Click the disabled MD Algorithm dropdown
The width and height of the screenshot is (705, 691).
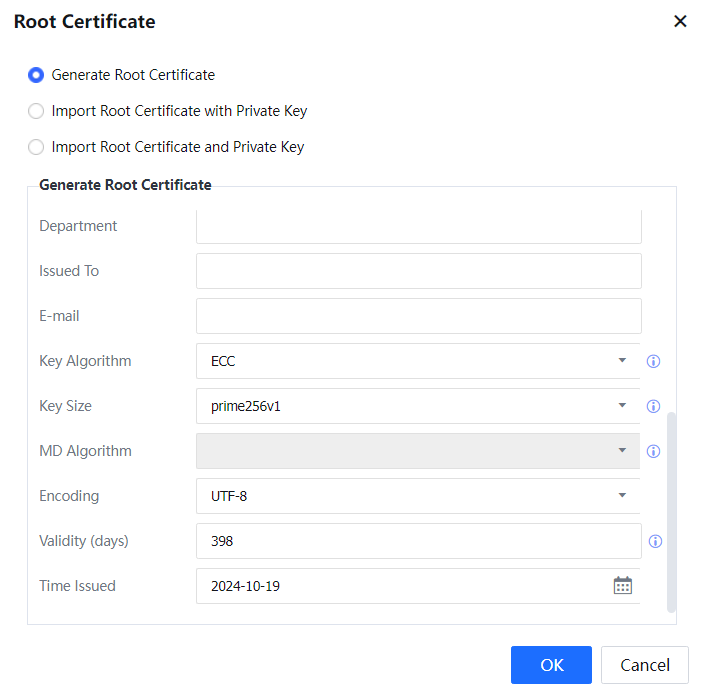[x=418, y=451]
